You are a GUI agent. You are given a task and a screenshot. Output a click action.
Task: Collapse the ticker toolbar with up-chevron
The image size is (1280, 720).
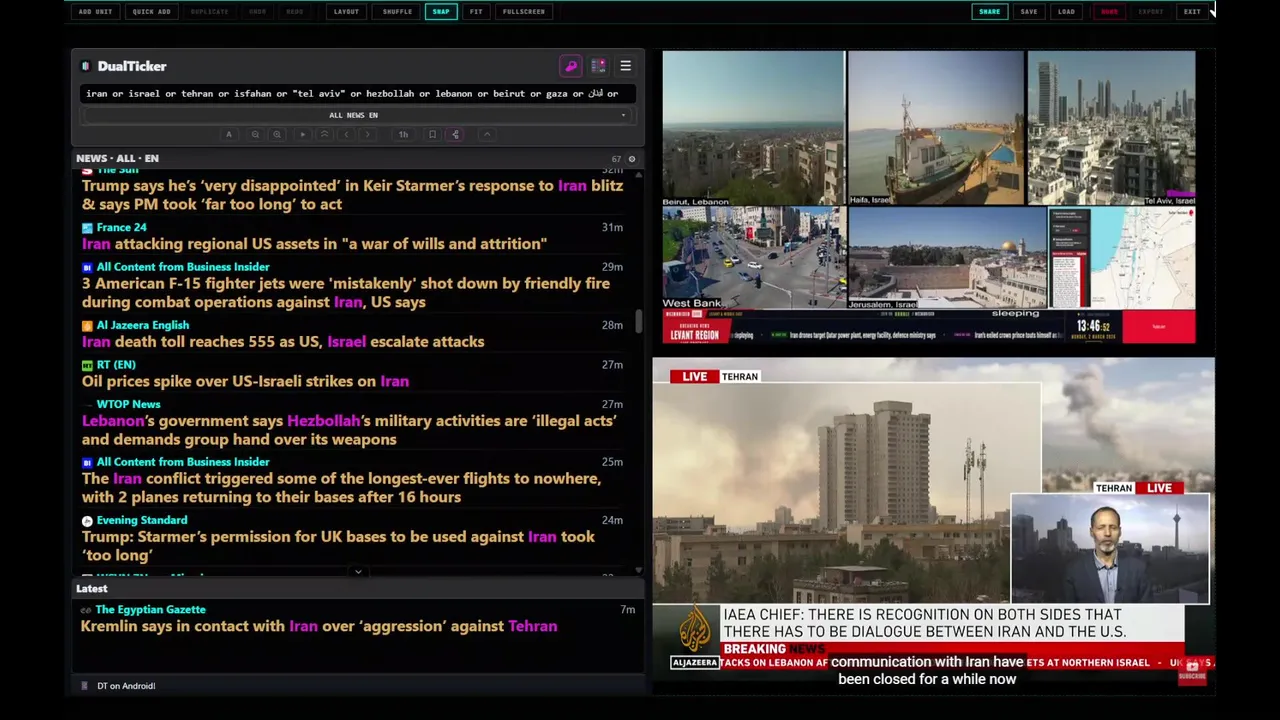[x=487, y=135]
